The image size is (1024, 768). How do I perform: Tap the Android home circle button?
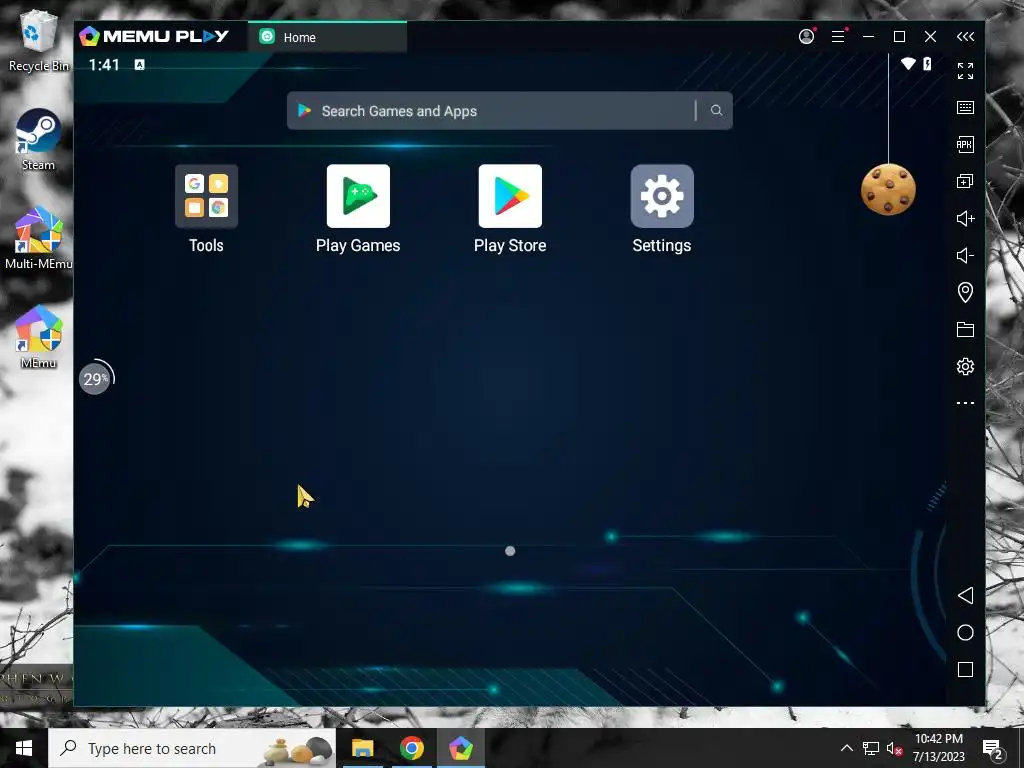965,632
